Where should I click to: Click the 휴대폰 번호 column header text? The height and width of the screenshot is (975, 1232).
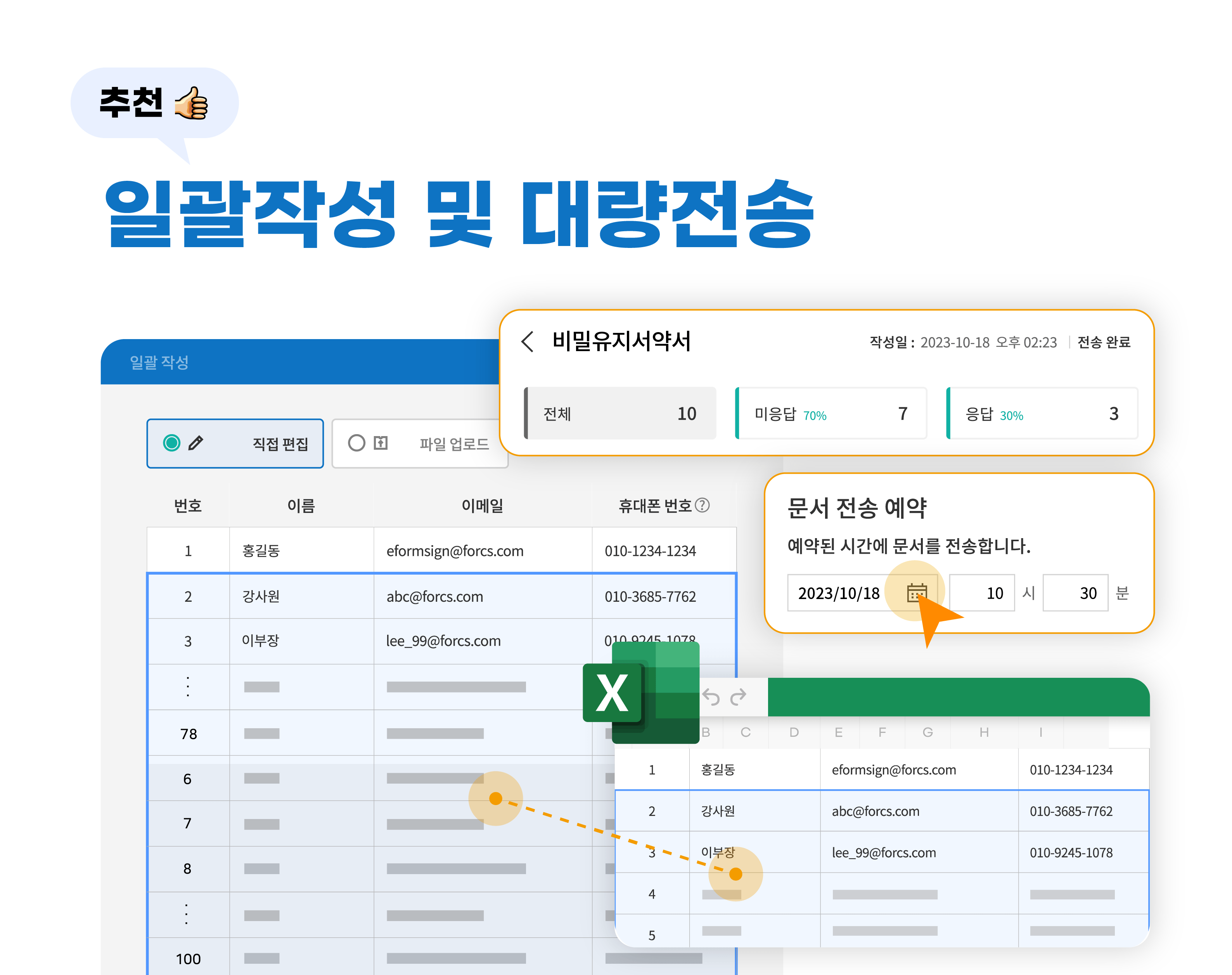[x=655, y=505]
